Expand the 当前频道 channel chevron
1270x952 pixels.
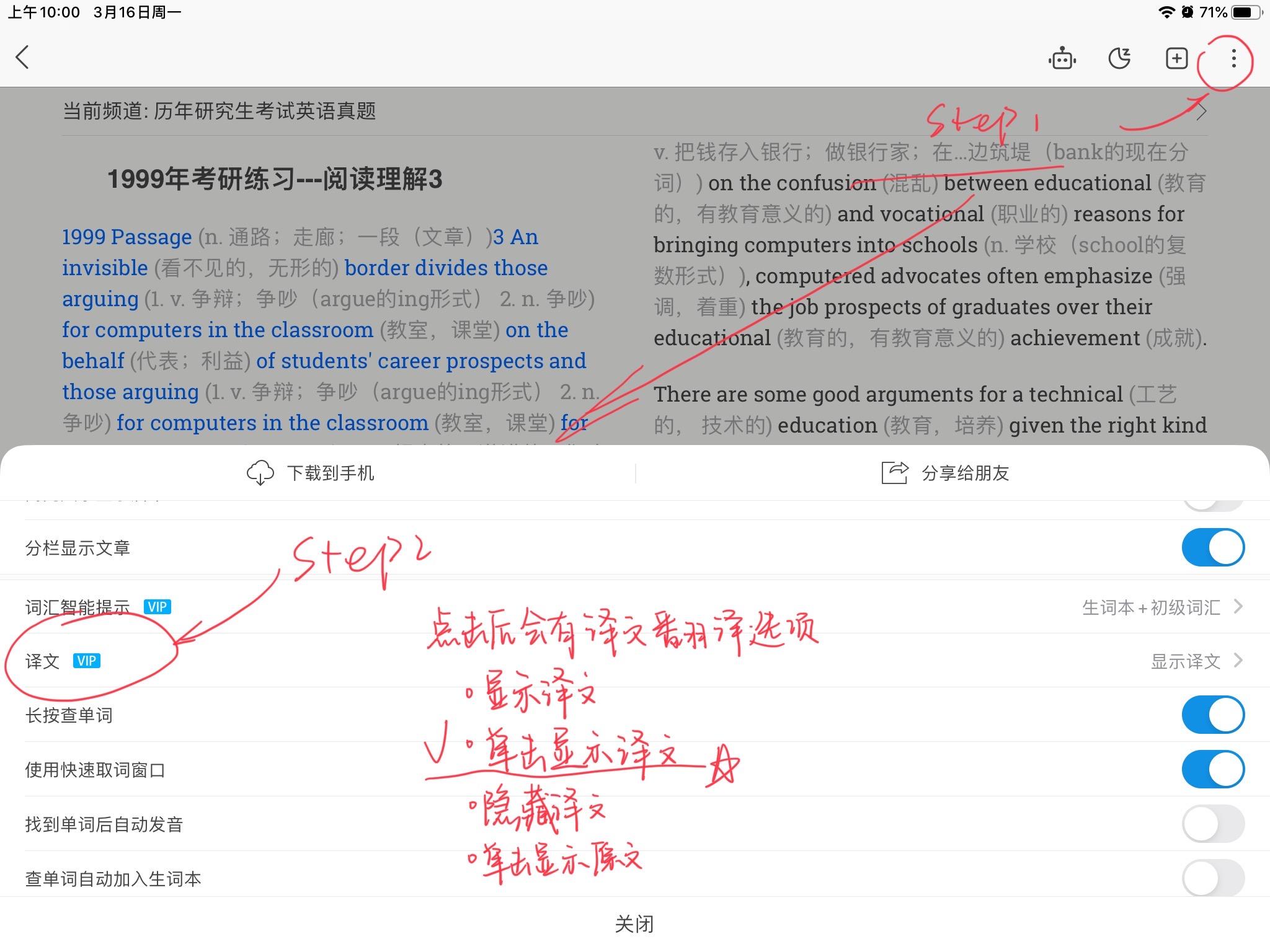(1202, 112)
